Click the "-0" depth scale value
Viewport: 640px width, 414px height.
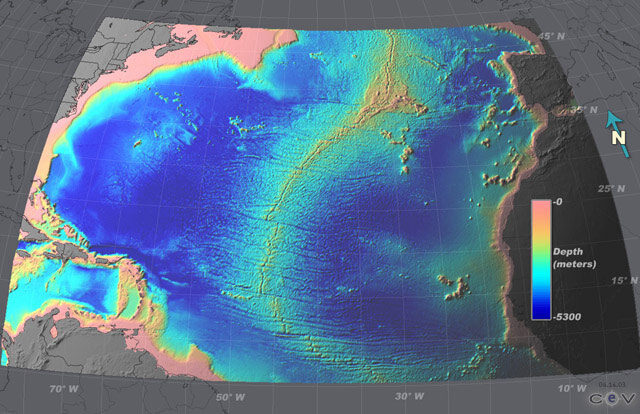click(x=558, y=202)
